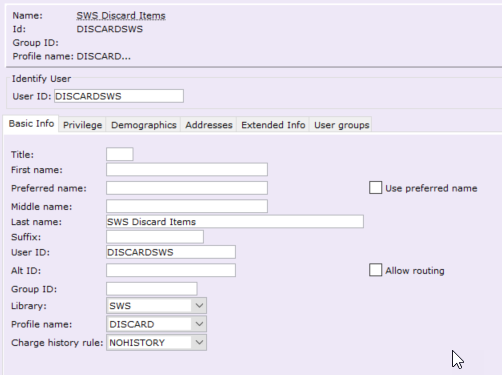Enable the Use preferred name checkbox
Image resolution: width=502 pixels, height=375 pixels.
pos(375,188)
